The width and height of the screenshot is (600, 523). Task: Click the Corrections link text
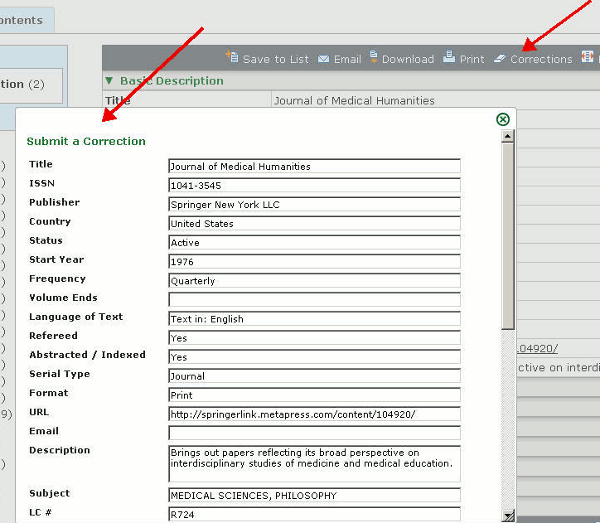[541, 59]
